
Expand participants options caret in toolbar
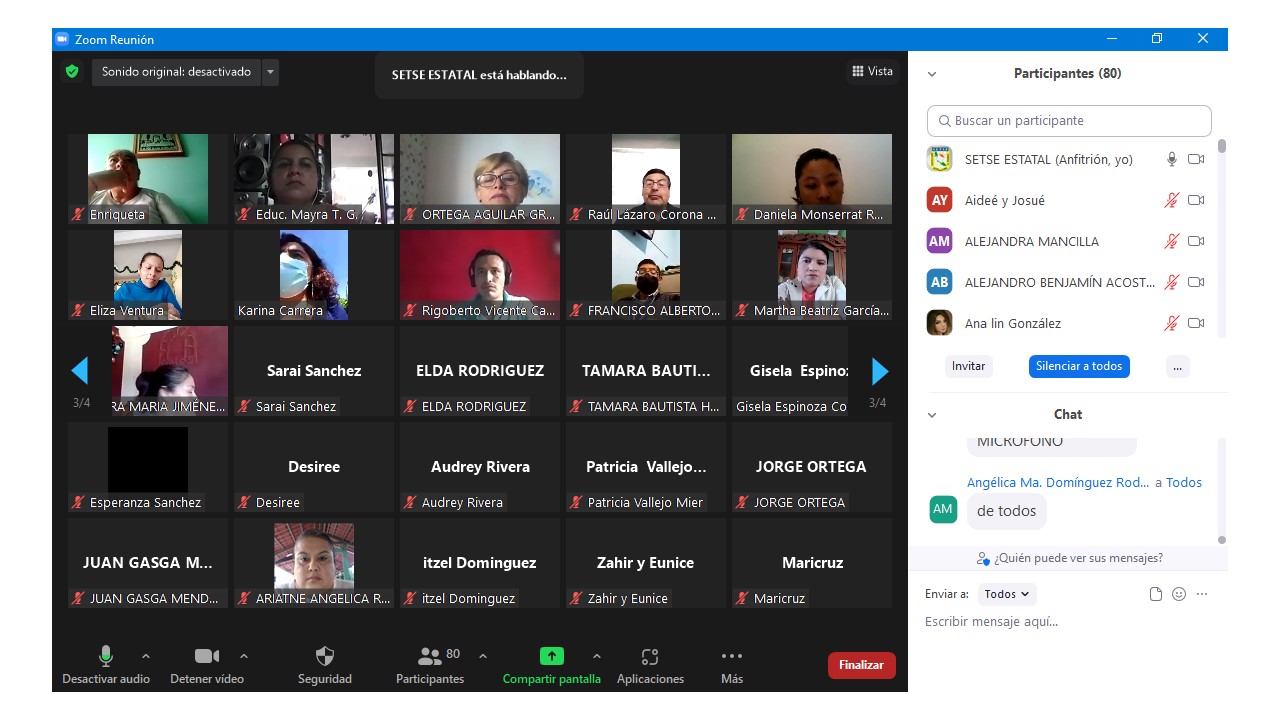pyautogui.click(x=483, y=657)
